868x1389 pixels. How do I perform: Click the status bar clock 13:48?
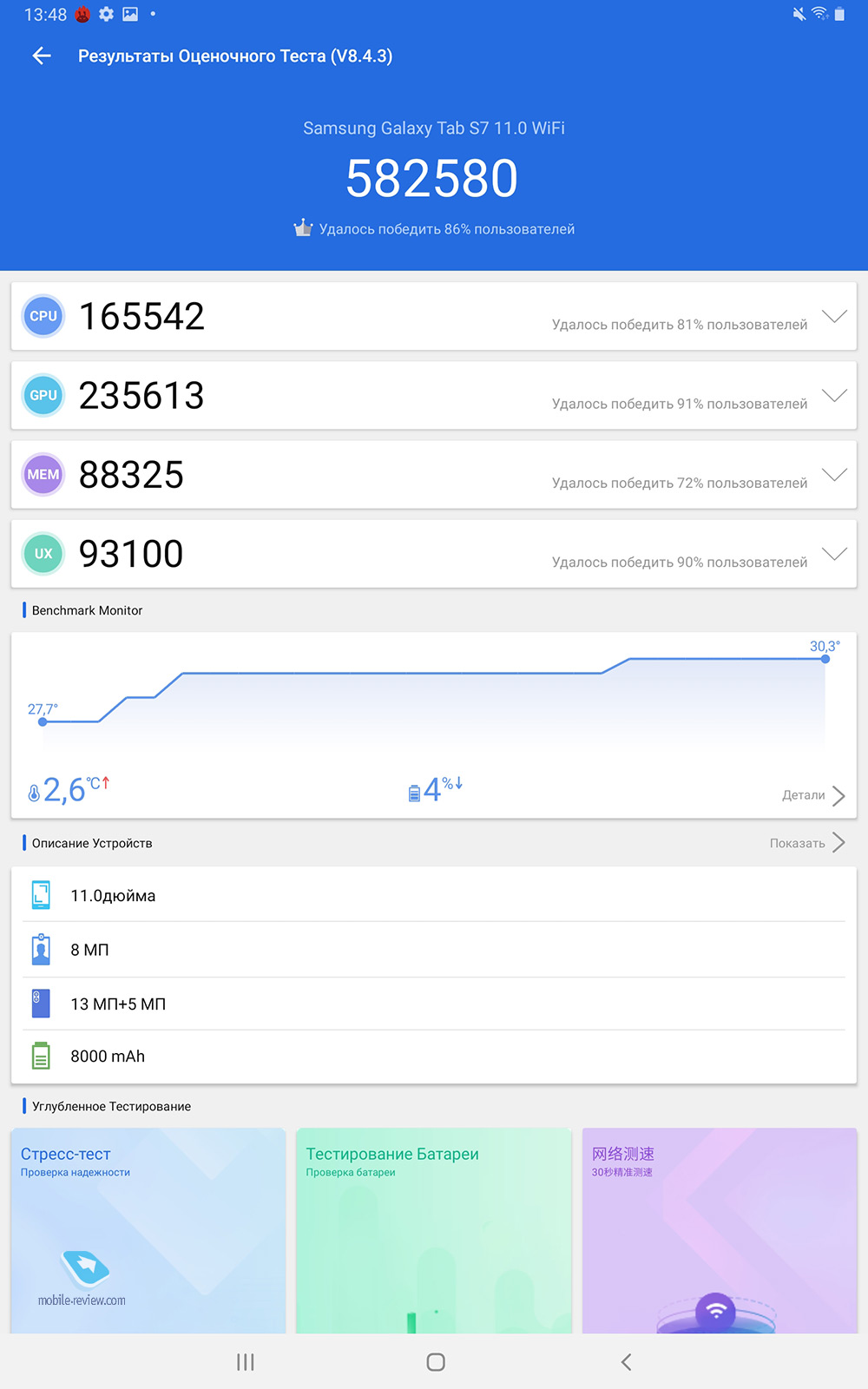point(45,15)
